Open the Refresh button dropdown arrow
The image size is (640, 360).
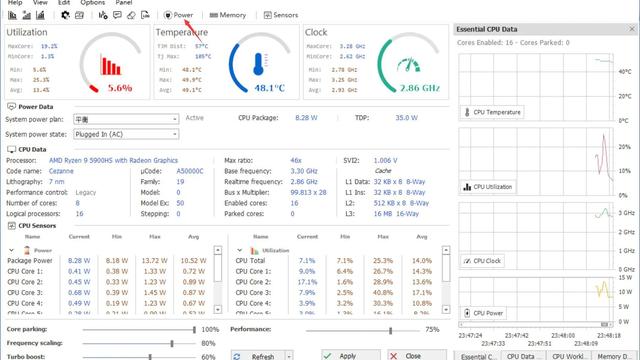[x=289, y=356]
